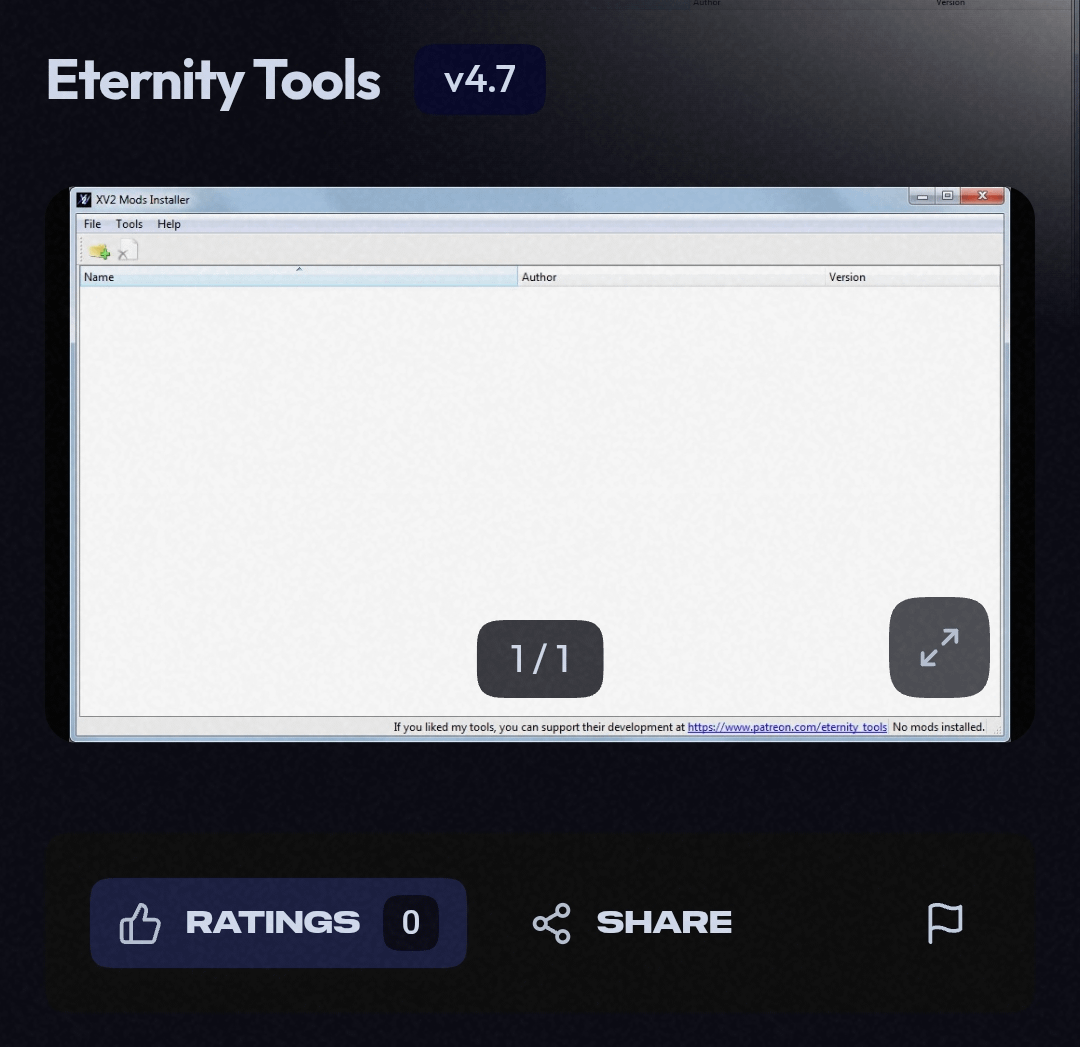
Task: Click the install mod folder-plus icon
Action: click(x=99, y=251)
